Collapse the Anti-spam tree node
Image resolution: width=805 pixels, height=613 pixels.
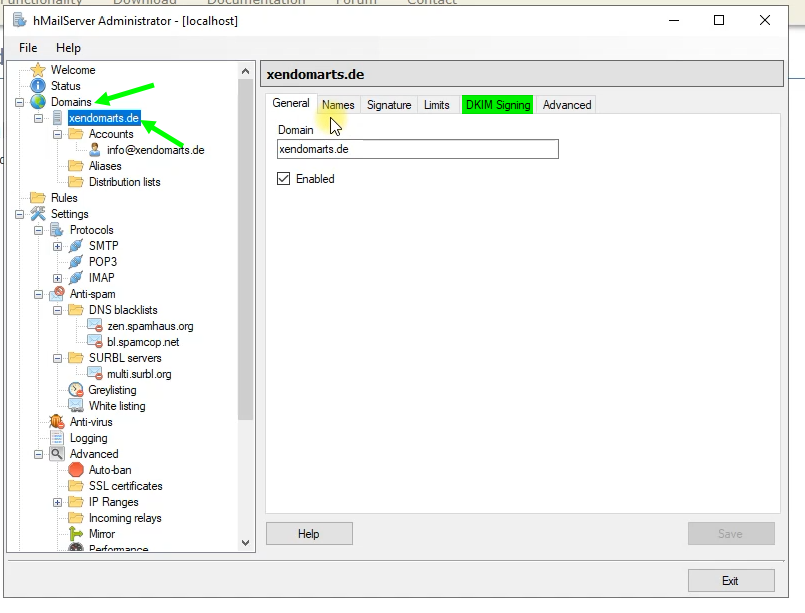[x=39, y=294]
